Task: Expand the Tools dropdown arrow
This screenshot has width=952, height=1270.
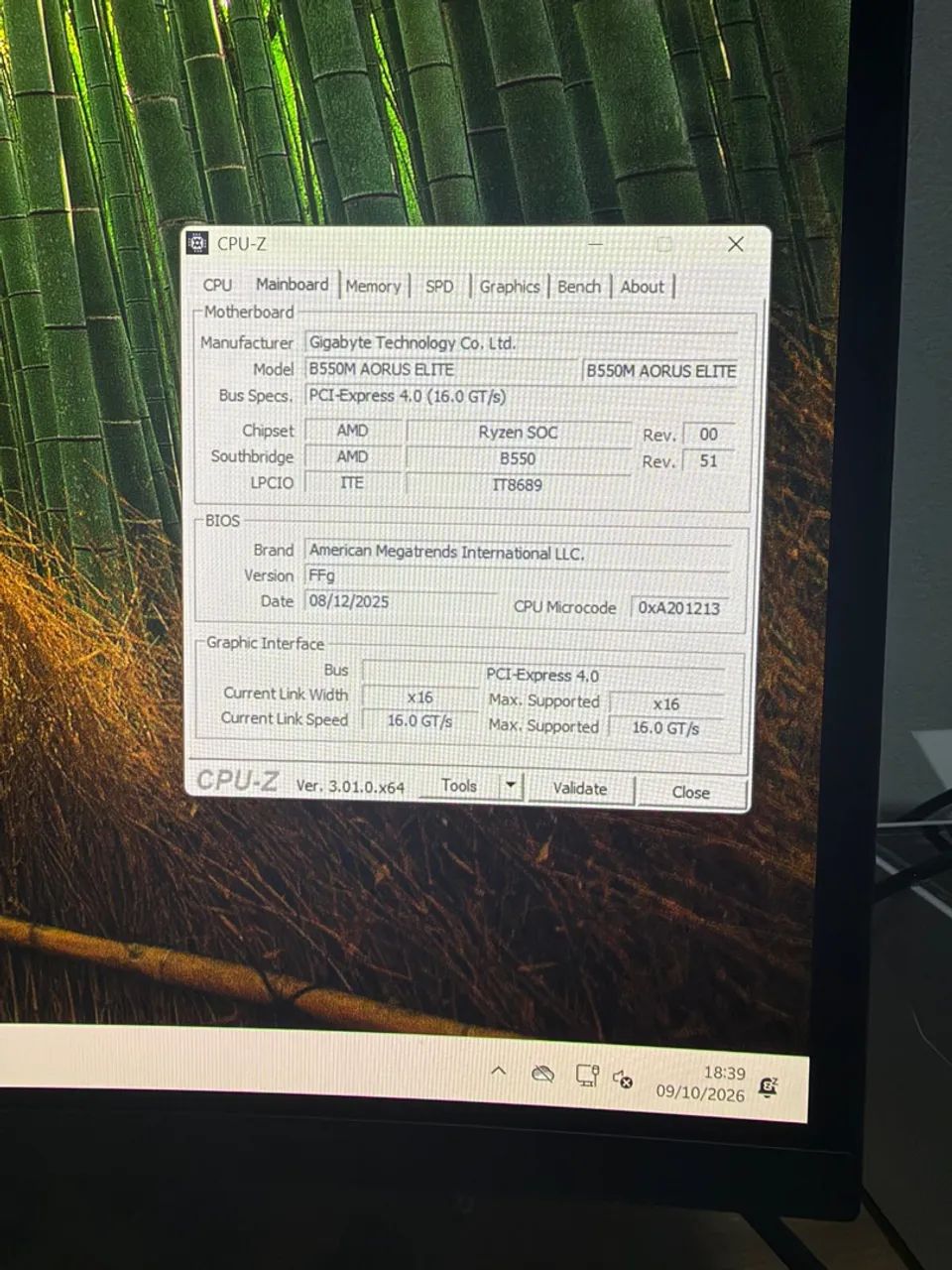Action: click(510, 786)
